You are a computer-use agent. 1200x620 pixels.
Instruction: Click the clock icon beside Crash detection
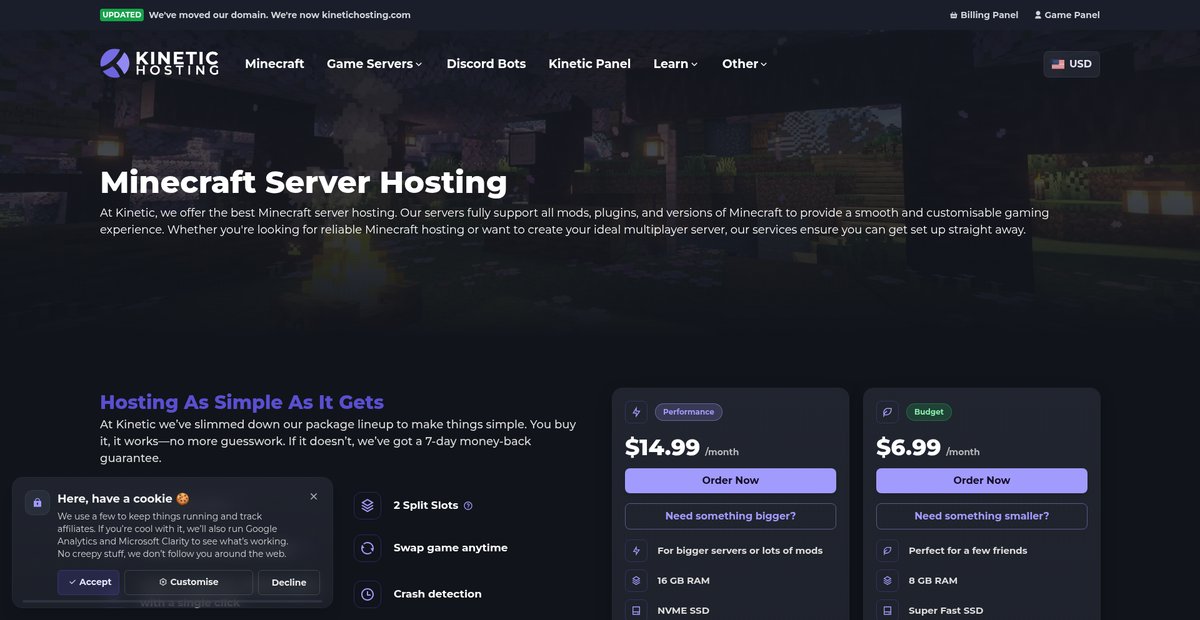click(x=367, y=594)
